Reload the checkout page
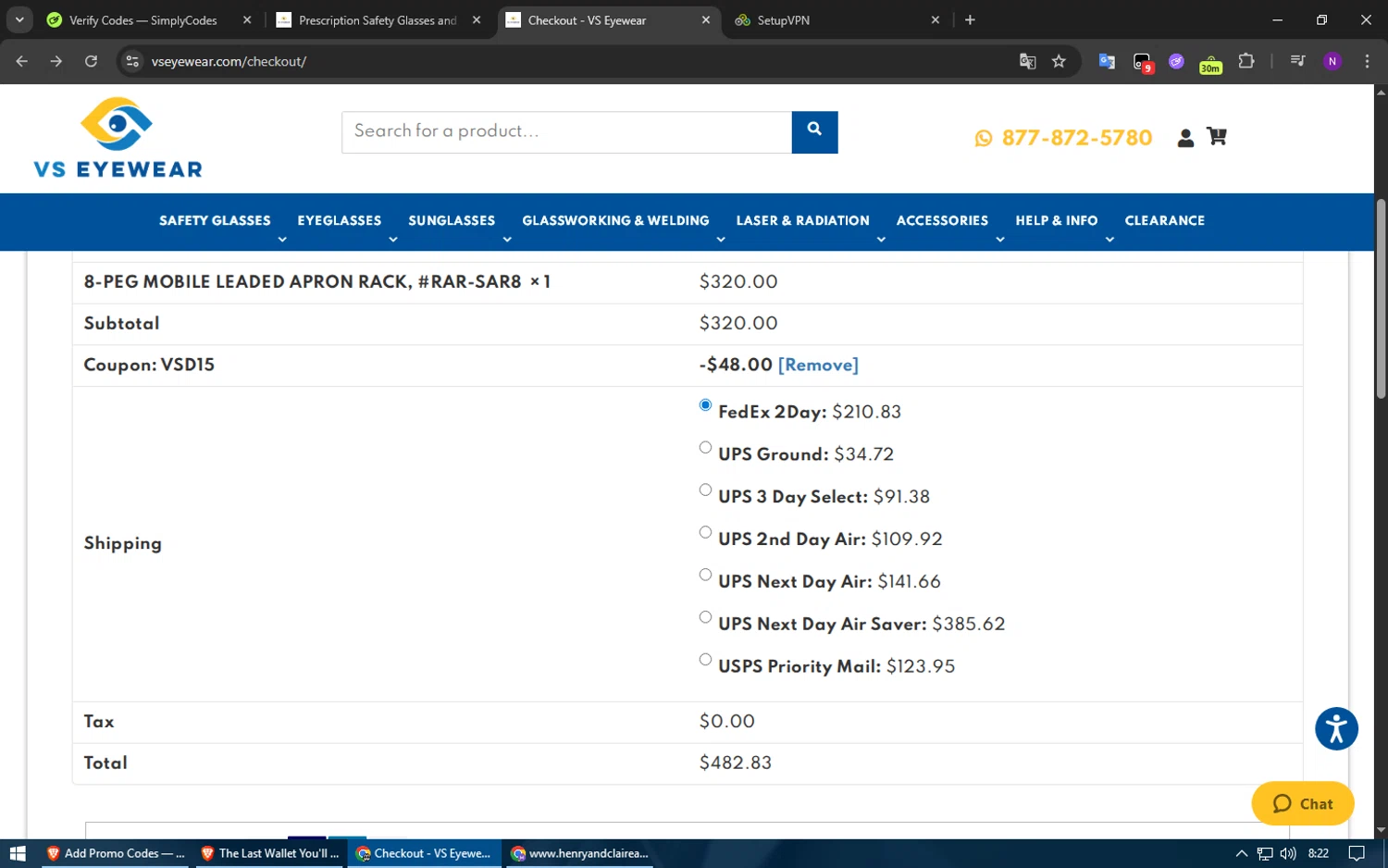Viewport: 1388px width, 868px height. (91, 61)
